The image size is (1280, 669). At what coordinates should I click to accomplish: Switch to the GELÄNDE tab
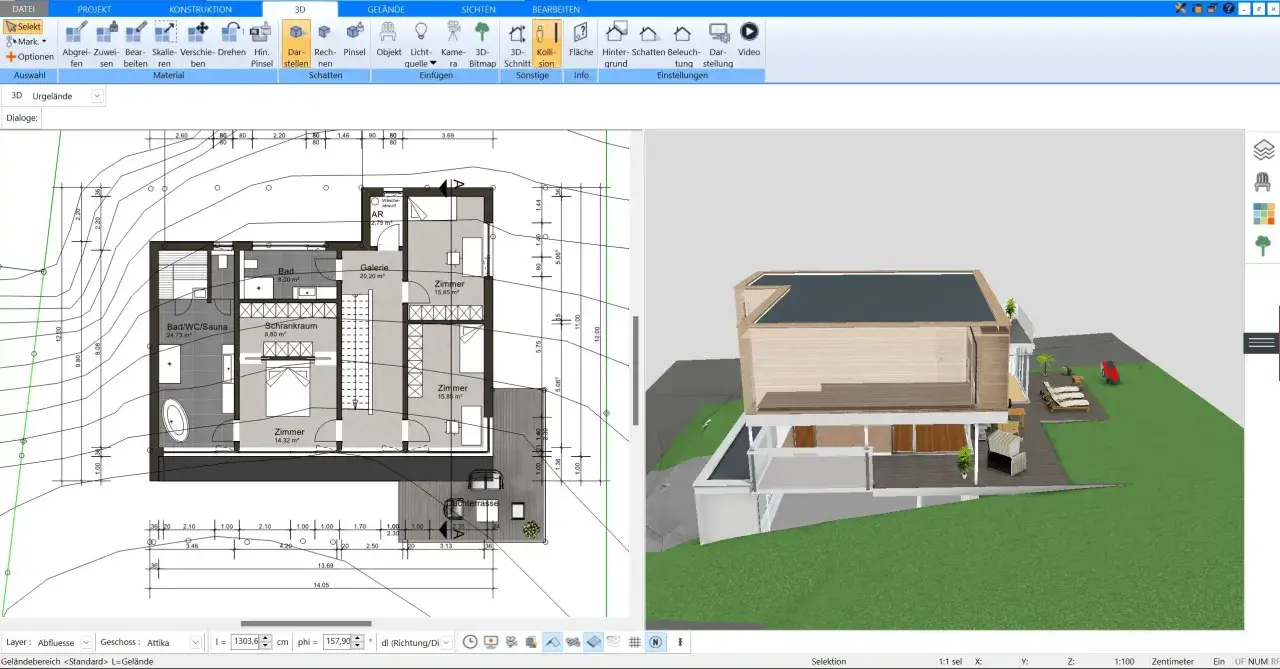point(386,9)
